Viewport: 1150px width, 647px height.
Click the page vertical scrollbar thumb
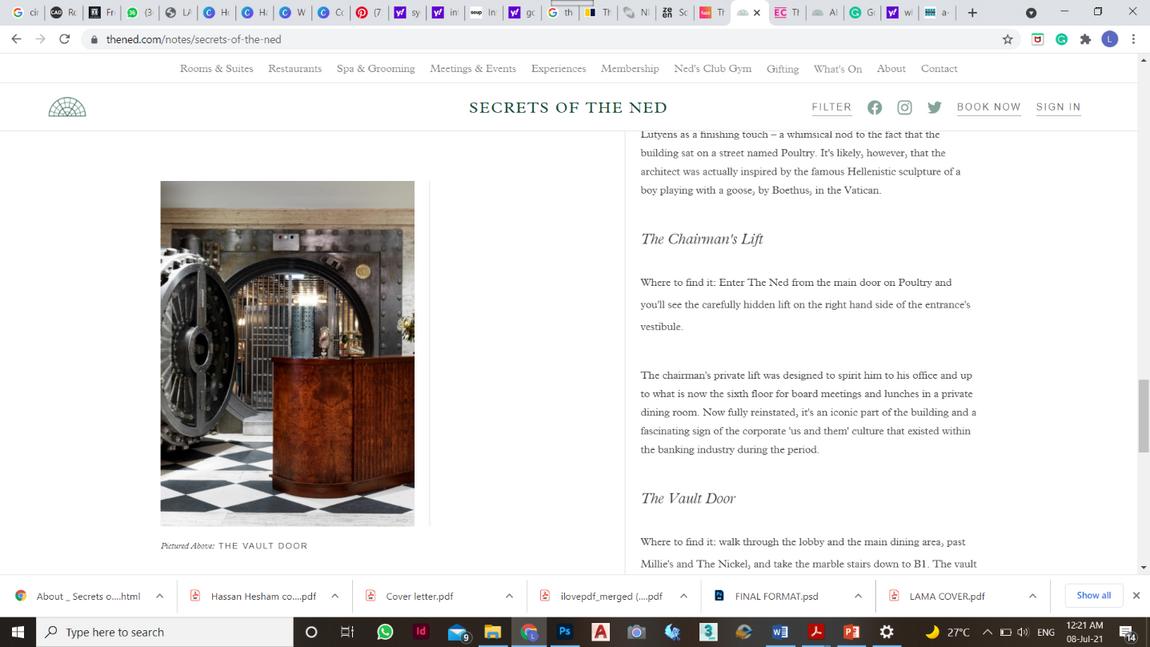1143,417
